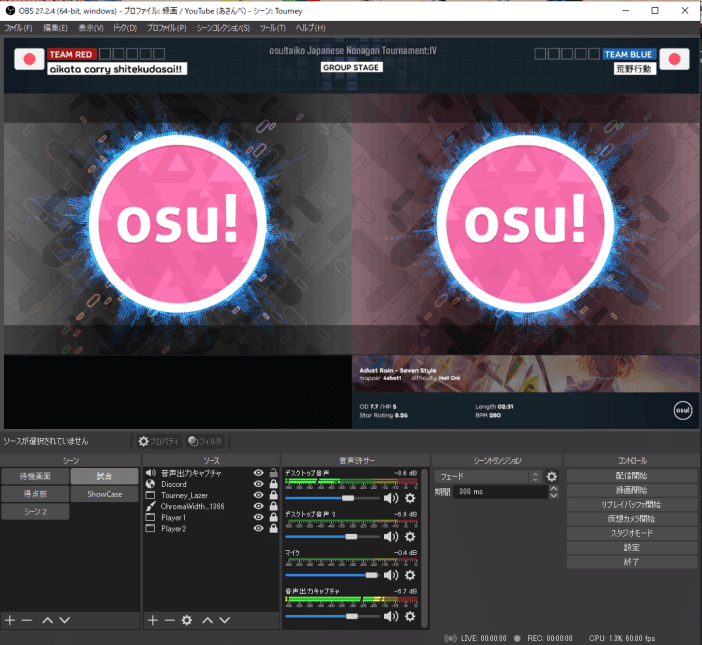Screen dimensions: 702x645
Task: Open source properties gear in sources toolbar
Action: [187, 620]
